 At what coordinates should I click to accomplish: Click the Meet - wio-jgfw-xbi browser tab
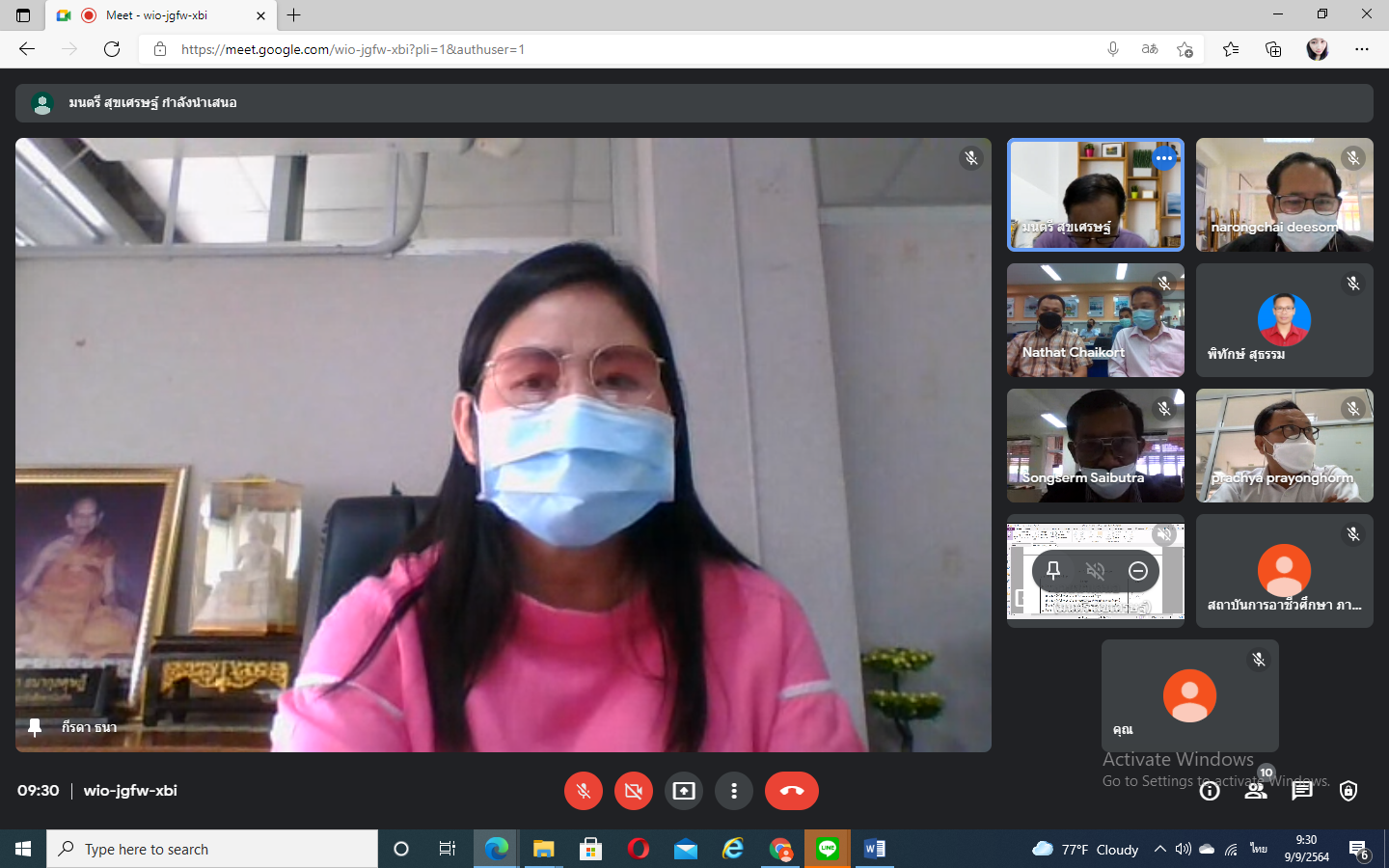coord(159,15)
